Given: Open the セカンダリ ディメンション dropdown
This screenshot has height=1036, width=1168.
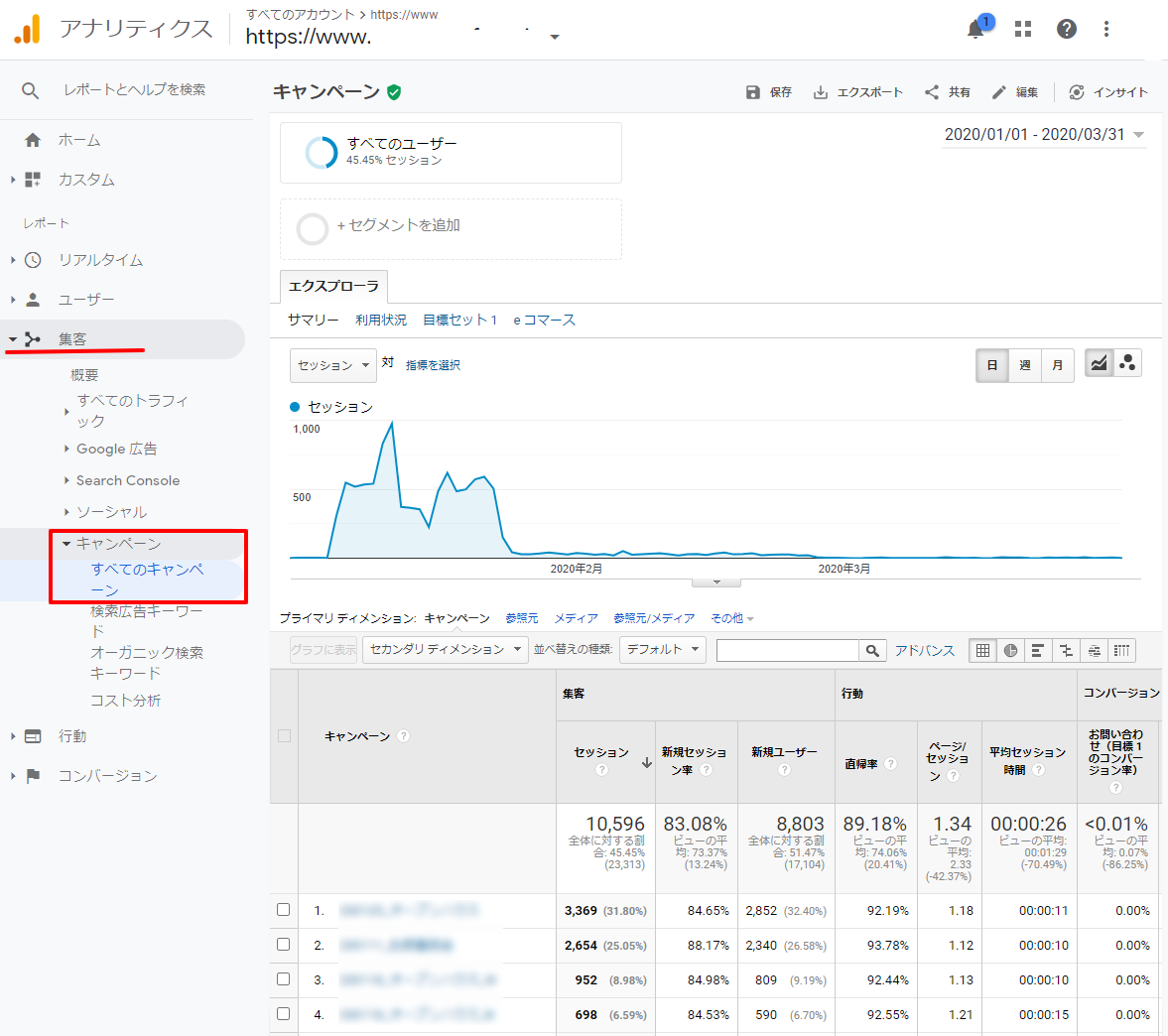Looking at the screenshot, I should click(445, 649).
